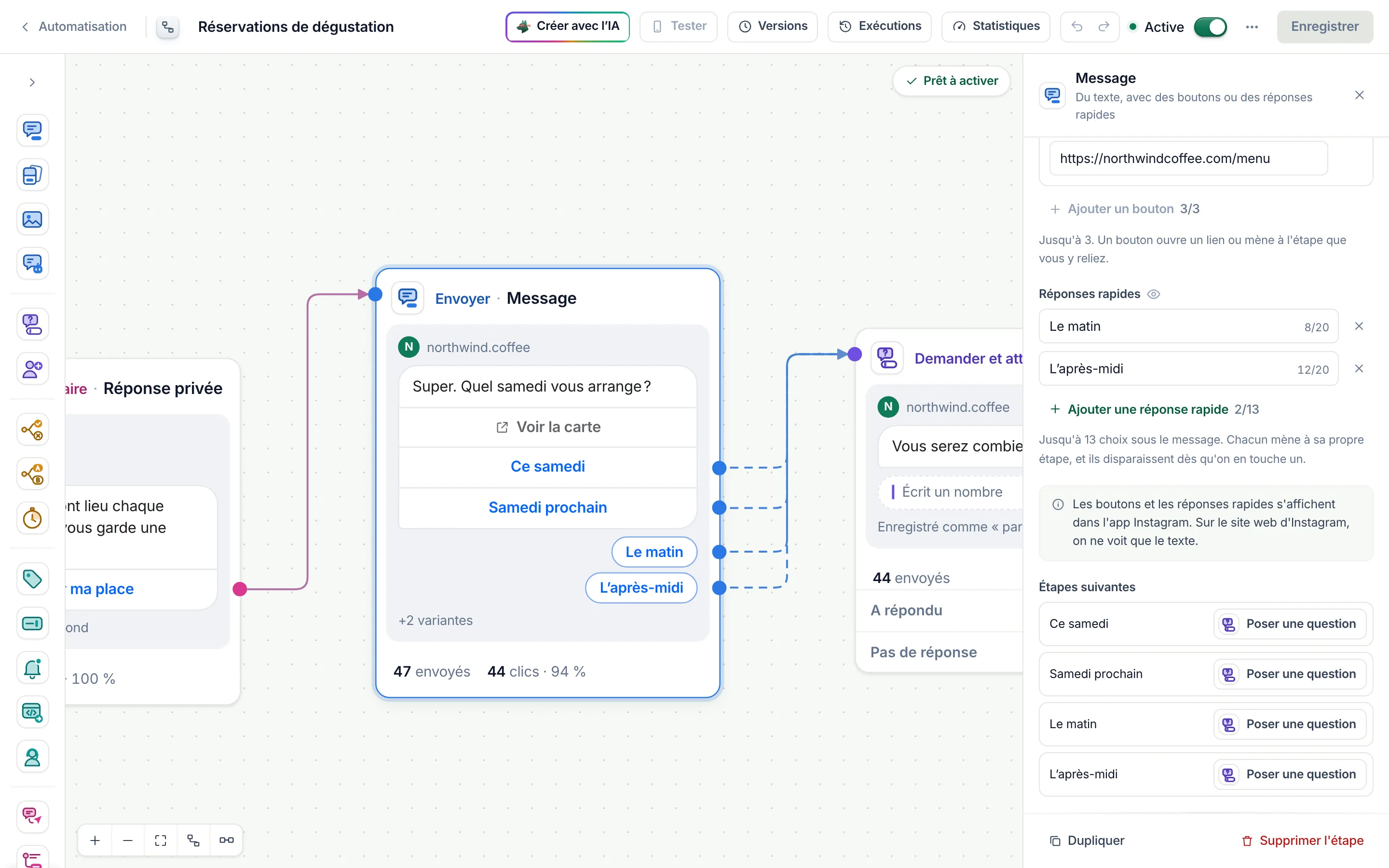This screenshot has width=1389, height=868.
Task: Click the '+2 variantes' text
Action: pyautogui.click(x=436, y=621)
